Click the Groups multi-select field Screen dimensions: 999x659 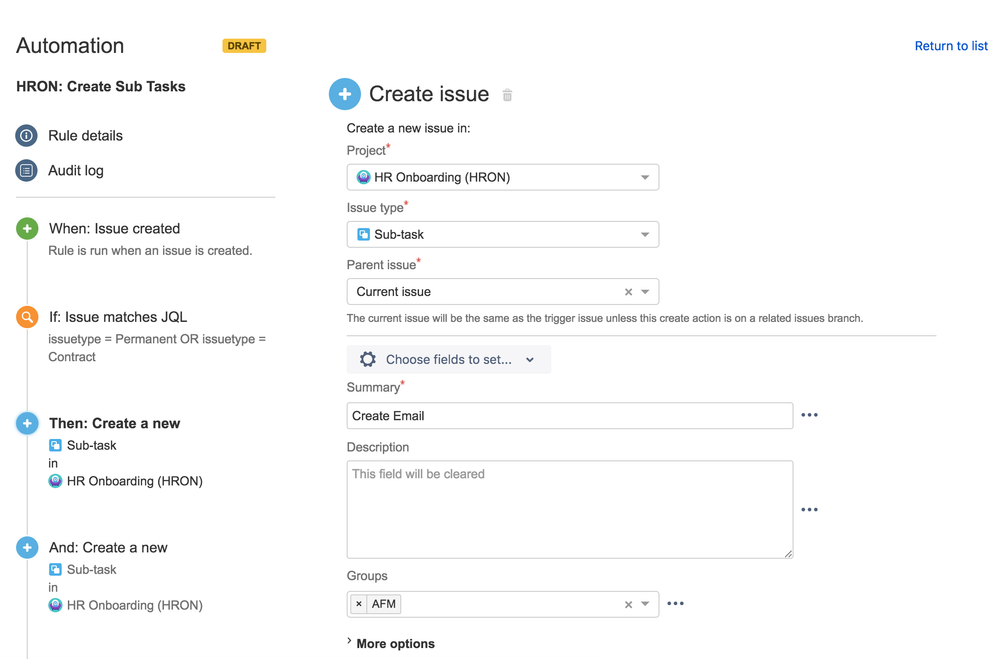point(503,604)
